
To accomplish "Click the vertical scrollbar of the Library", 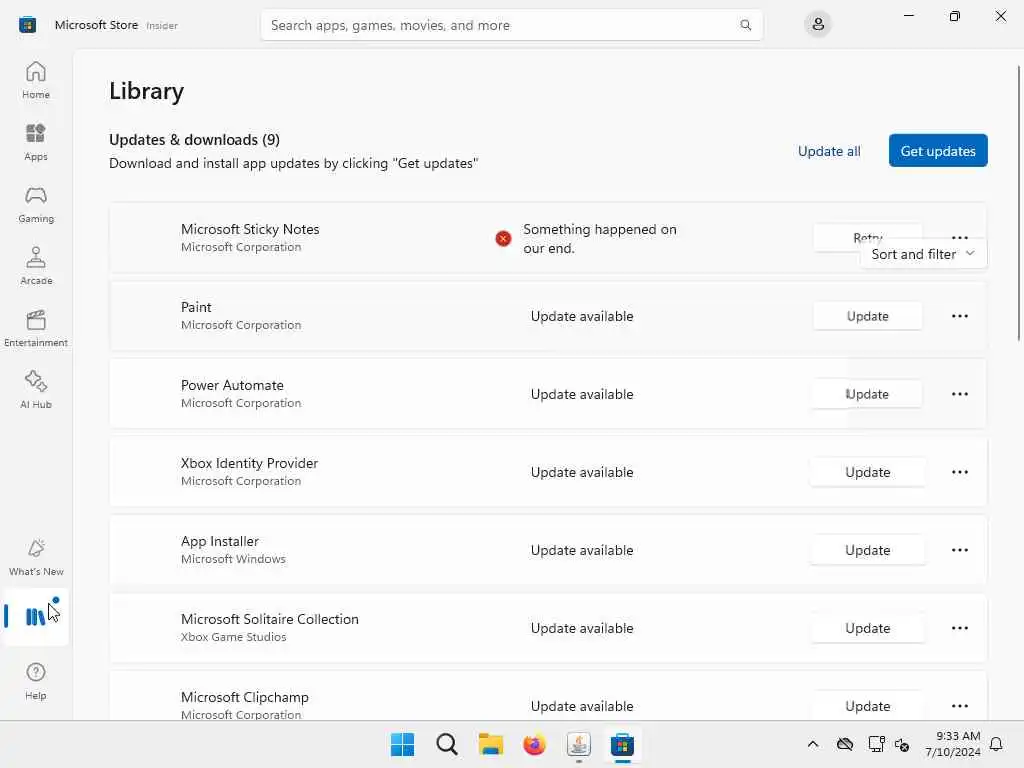I will coord(1018,202).
